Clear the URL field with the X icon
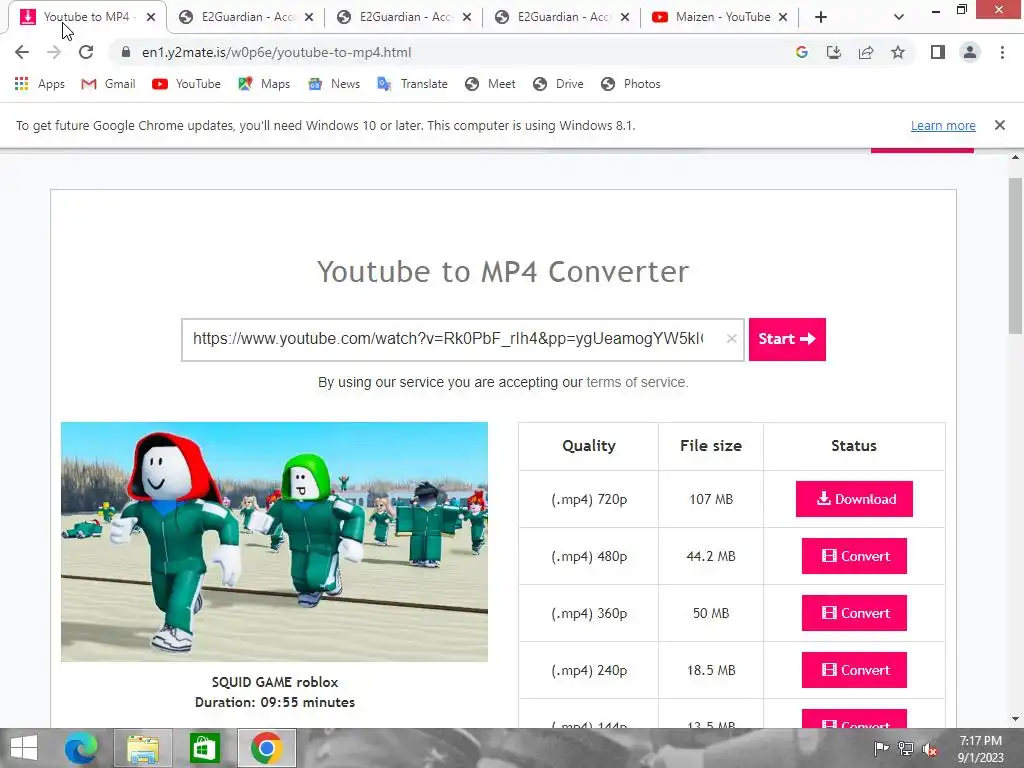The width and height of the screenshot is (1024, 768). point(731,338)
